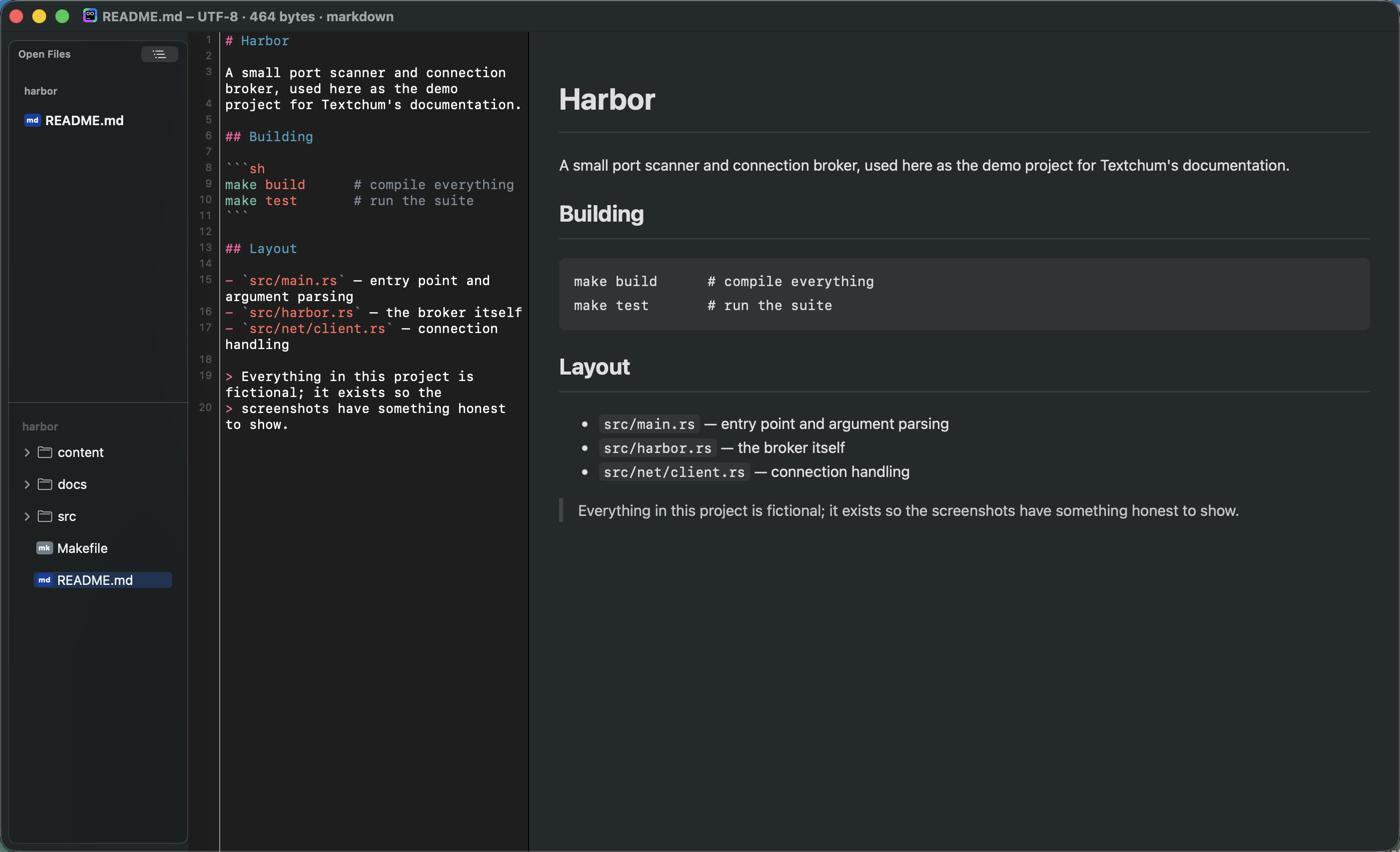Select the content folder name in the tree
Viewport: 1400px width, 852px height.
click(x=81, y=452)
